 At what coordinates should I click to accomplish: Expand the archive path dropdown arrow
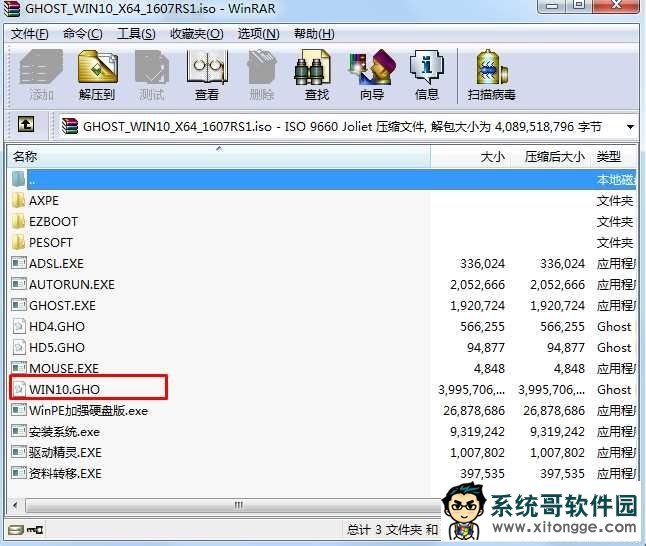pyautogui.click(x=630, y=127)
